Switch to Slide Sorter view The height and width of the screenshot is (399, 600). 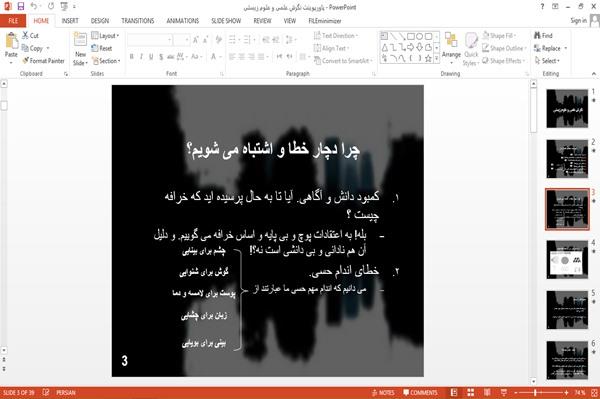coord(471,392)
